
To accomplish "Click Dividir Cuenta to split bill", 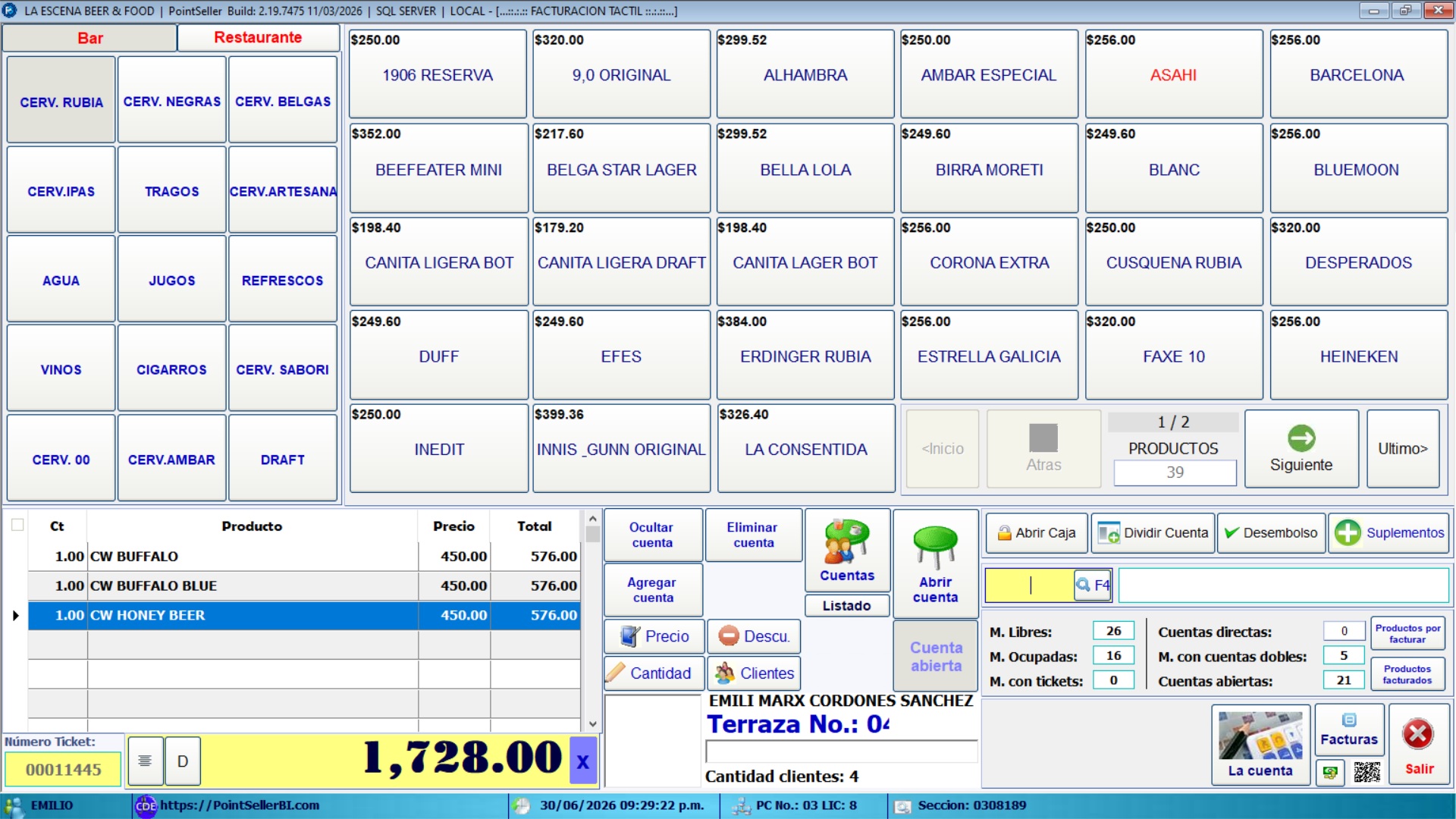I will (1153, 533).
